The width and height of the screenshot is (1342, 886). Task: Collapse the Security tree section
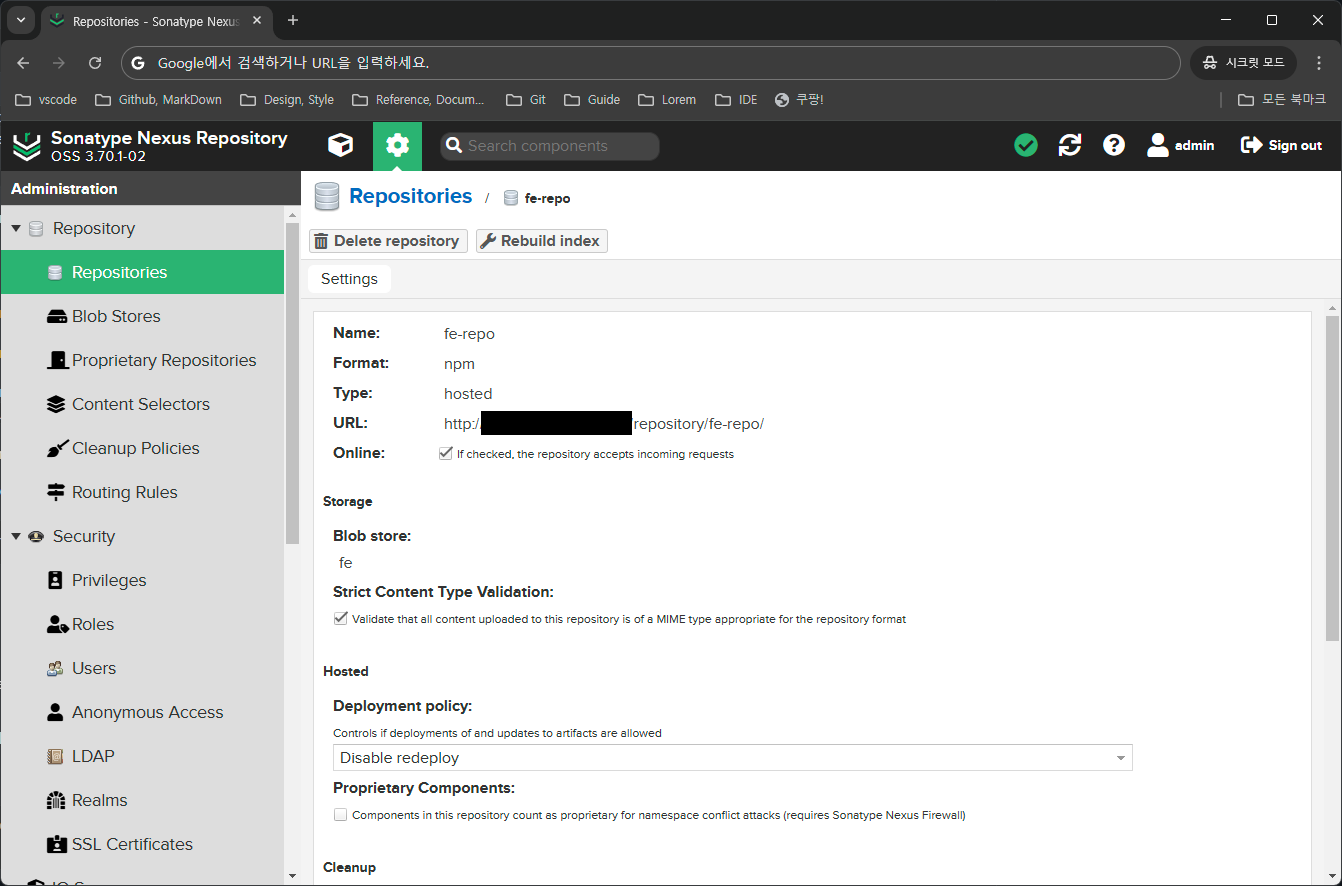point(15,536)
